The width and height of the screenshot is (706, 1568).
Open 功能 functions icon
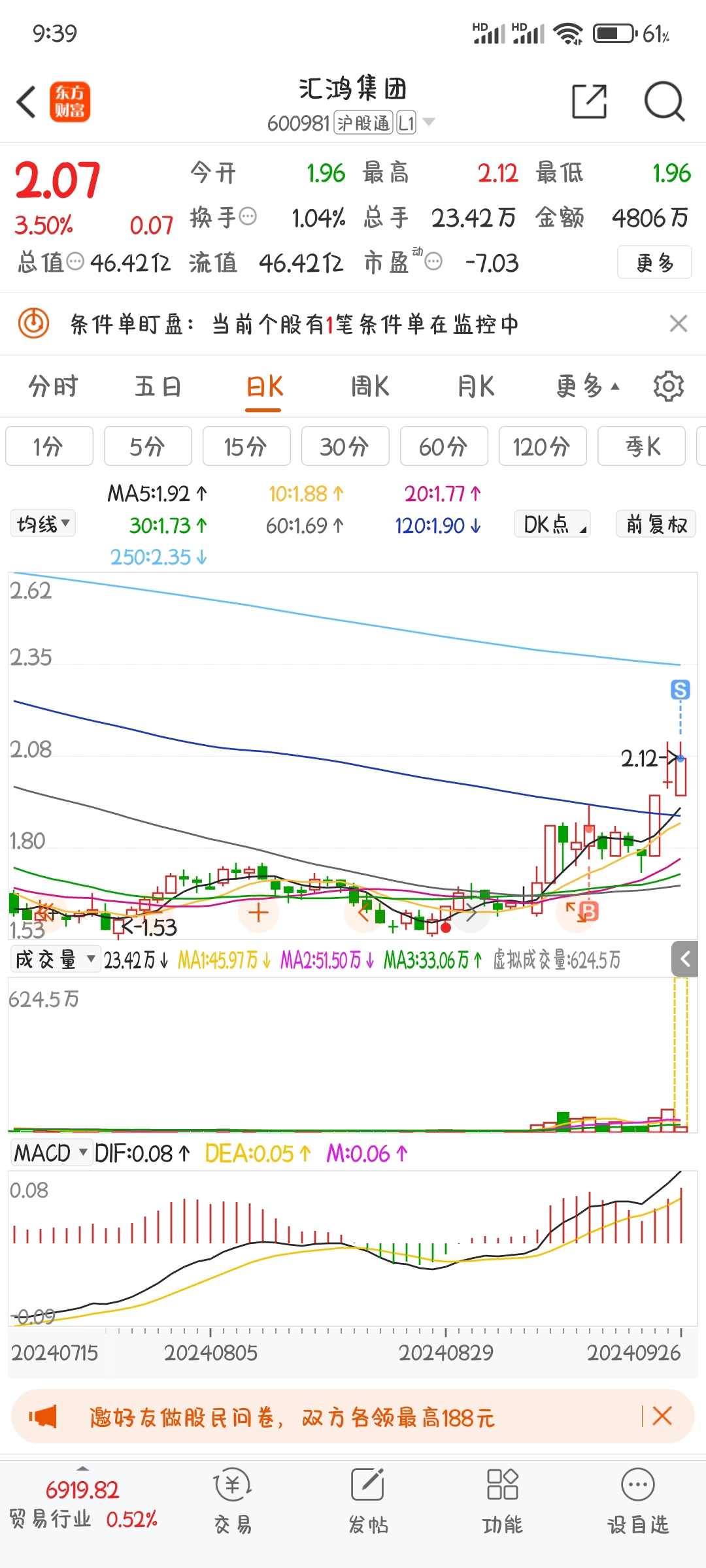[x=503, y=1501]
